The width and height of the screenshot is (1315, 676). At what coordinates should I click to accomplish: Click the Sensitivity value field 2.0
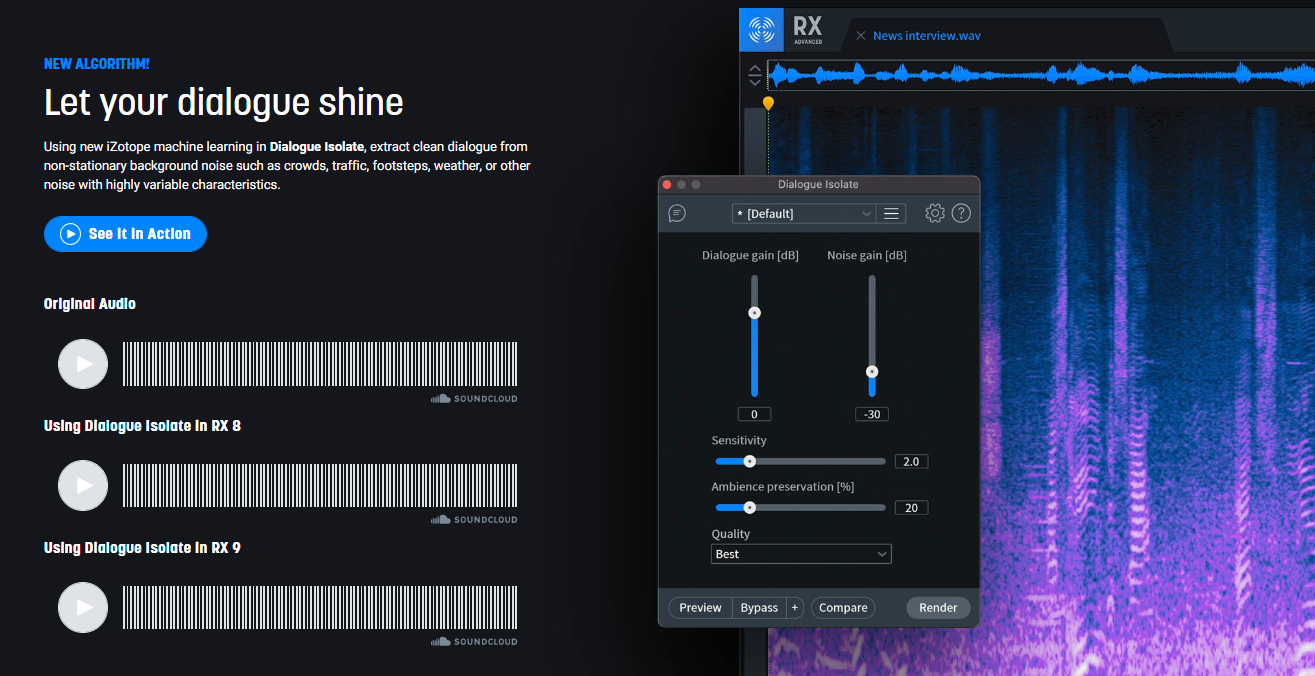point(911,462)
